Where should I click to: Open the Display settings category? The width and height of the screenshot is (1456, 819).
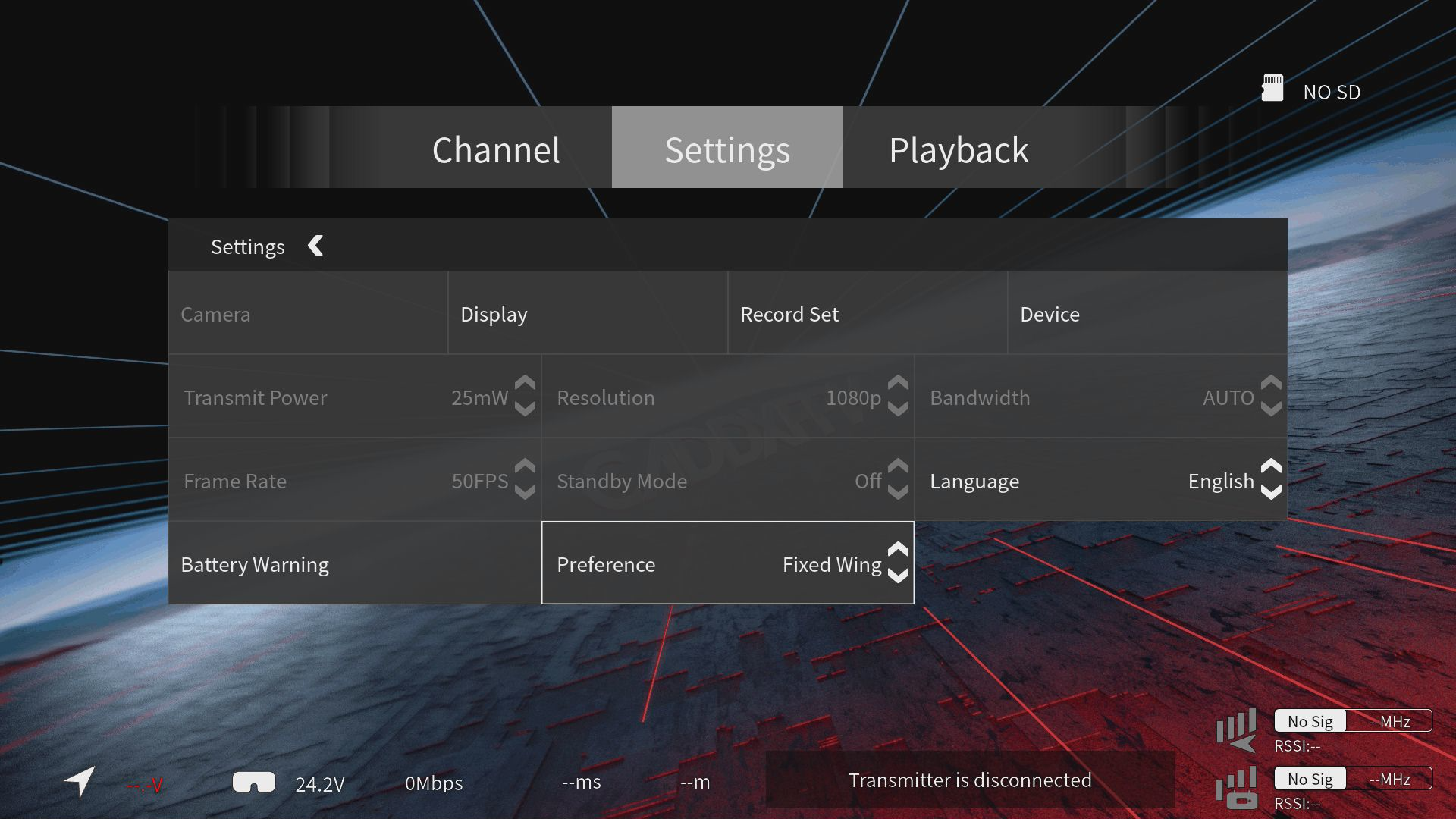[588, 313]
